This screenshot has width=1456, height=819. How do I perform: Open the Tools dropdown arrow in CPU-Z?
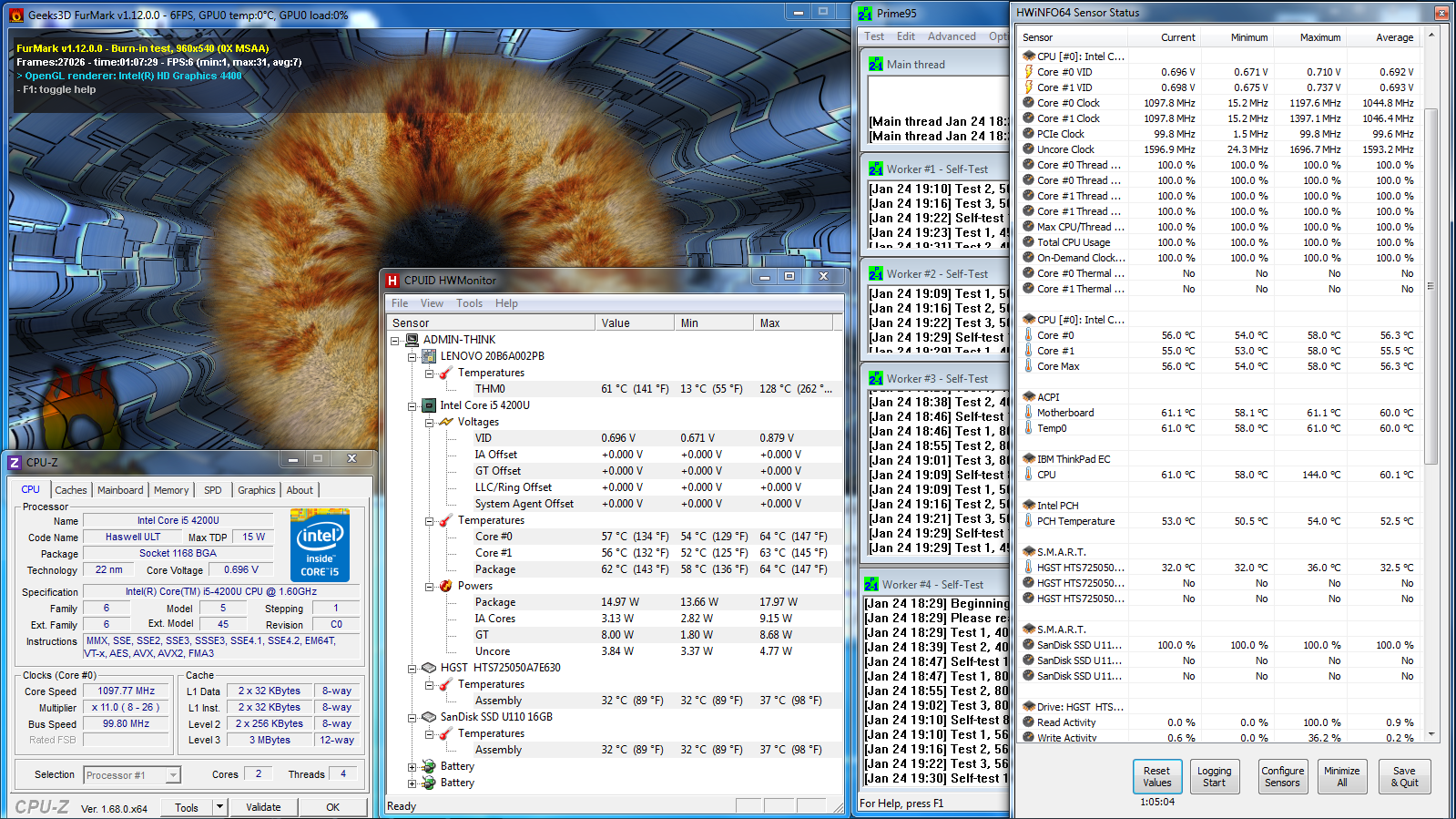(x=219, y=807)
